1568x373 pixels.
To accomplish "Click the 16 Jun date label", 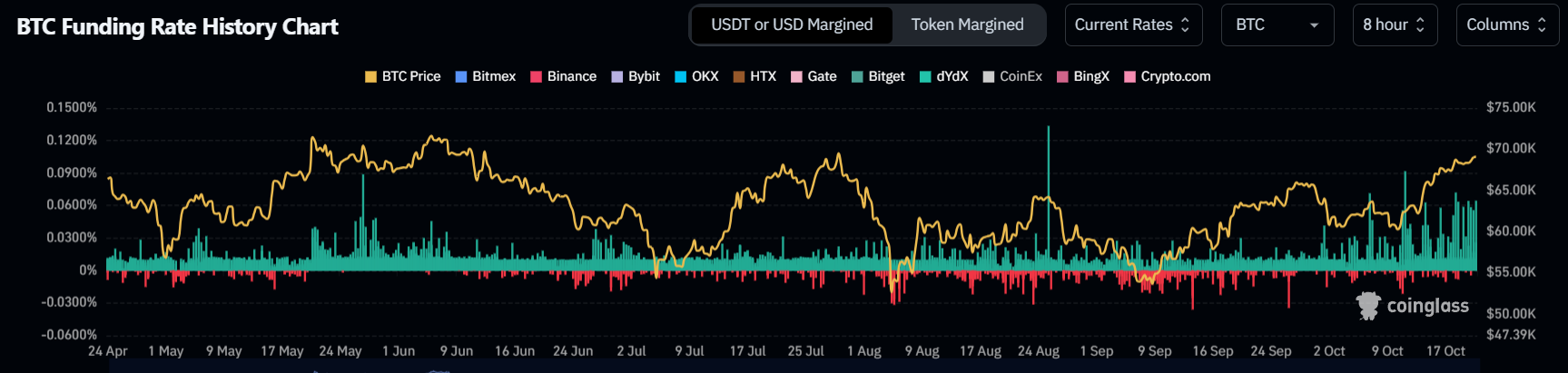I will point(514,350).
